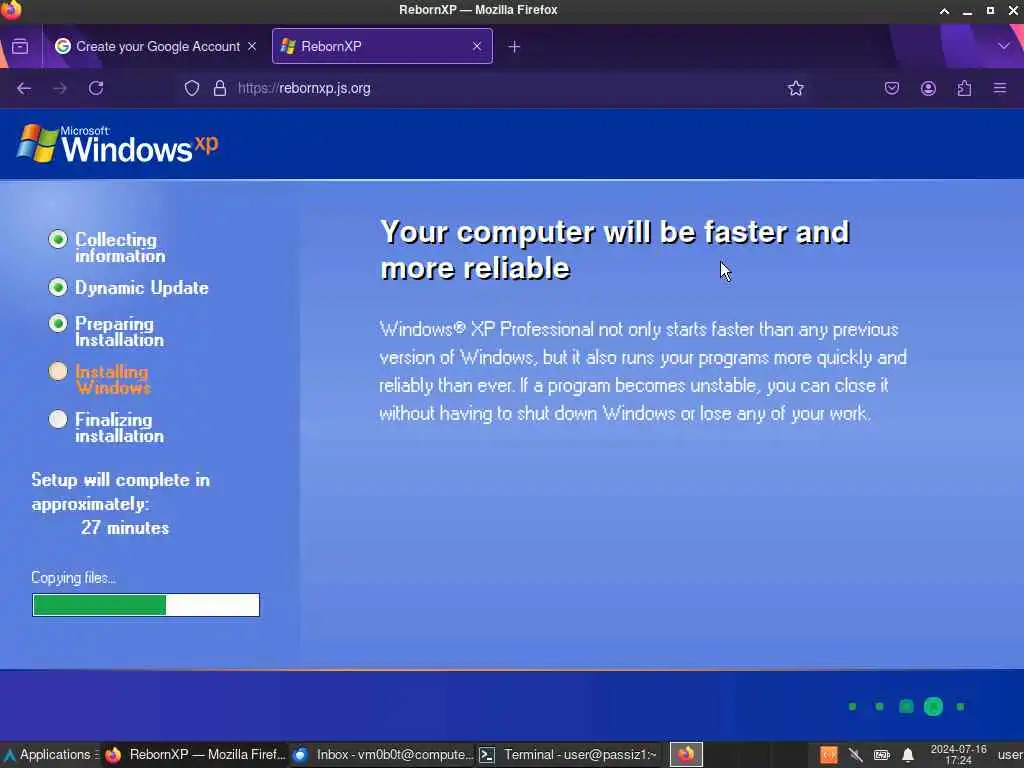Click heading 'Your computer will be faster'
Screen dimensions: 1024x768
pyautogui.click(x=615, y=250)
